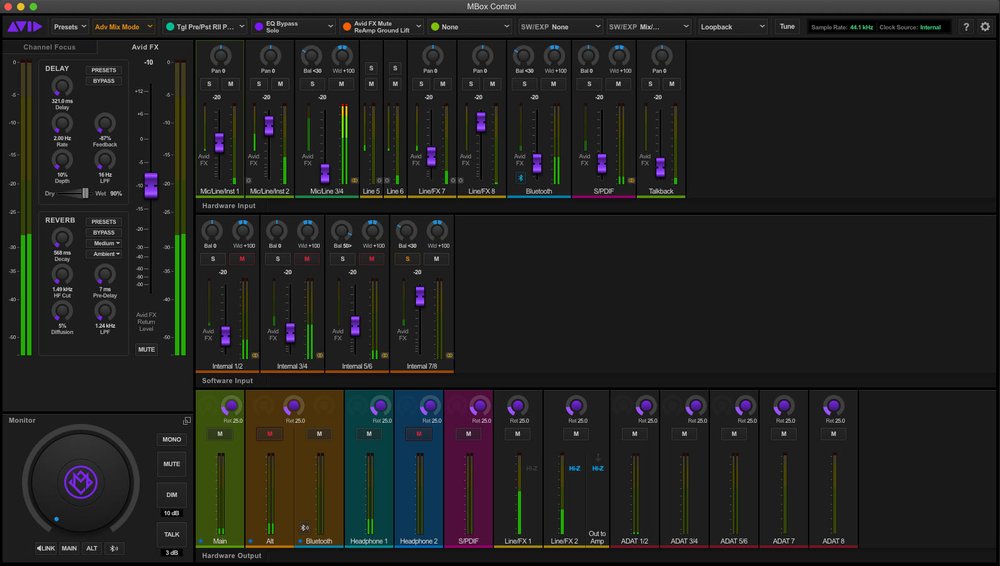Open the settings gear
Viewport: 1000px width, 566px height.
point(985,27)
